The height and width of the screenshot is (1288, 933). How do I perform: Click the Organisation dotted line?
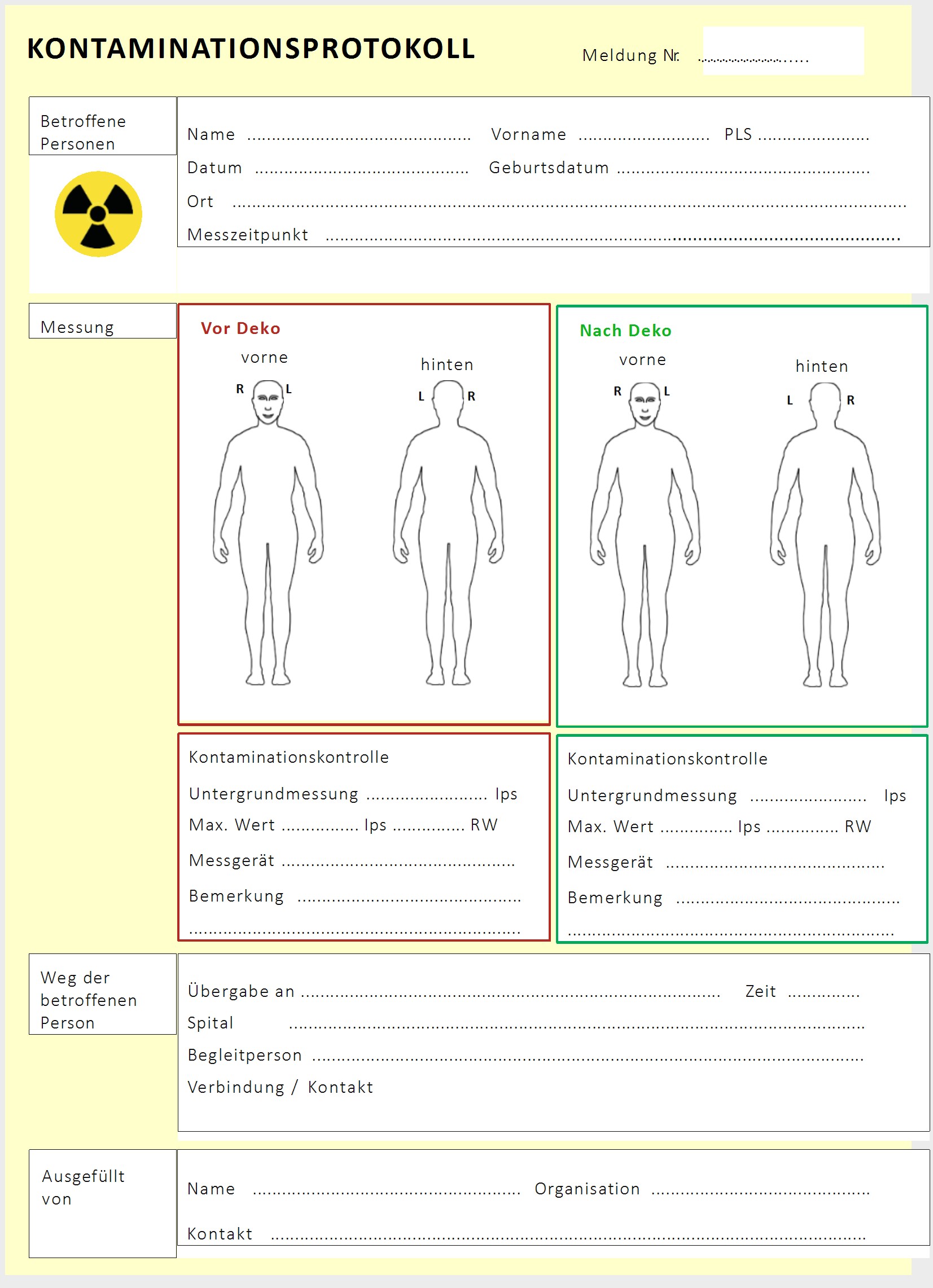click(760, 1191)
